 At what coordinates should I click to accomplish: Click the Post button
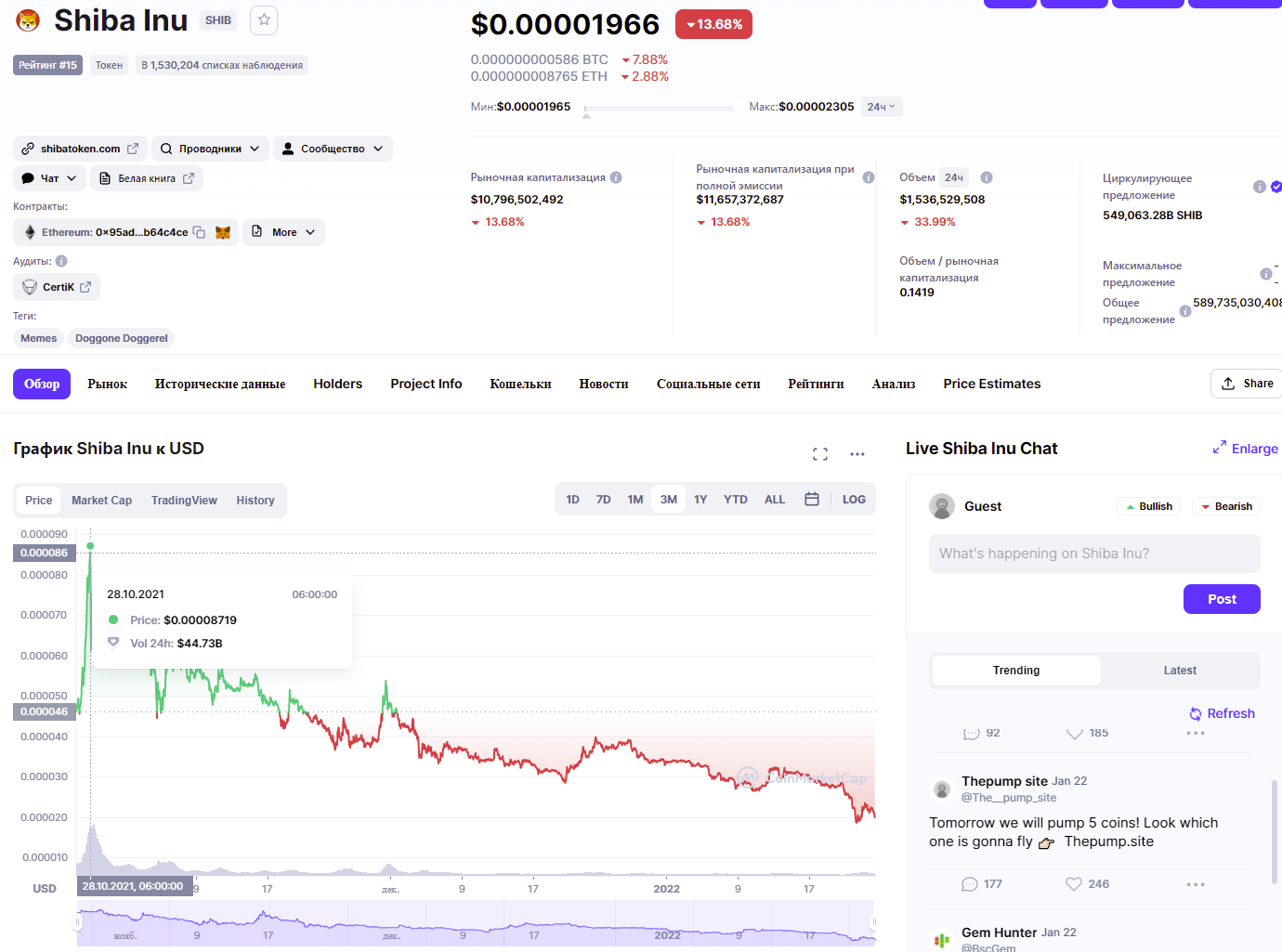(x=1222, y=599)
